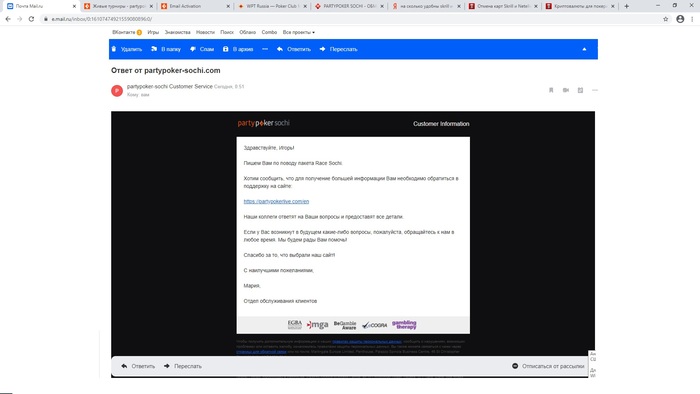Click the sender avatar circle
Viewport: 700px width, 394px height.
(x=117, y=91)
